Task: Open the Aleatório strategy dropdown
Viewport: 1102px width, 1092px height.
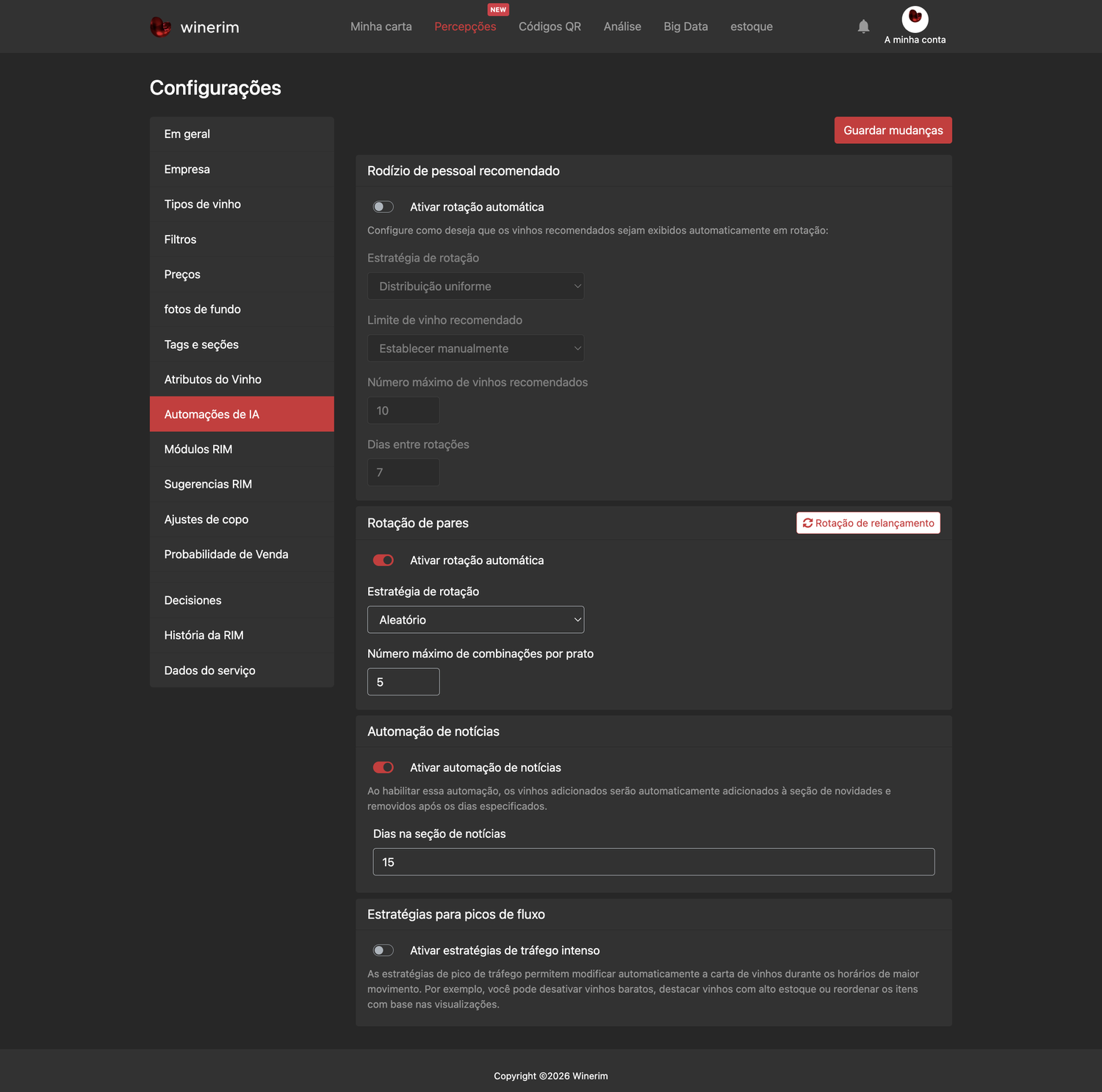Action: click(475, 620)
